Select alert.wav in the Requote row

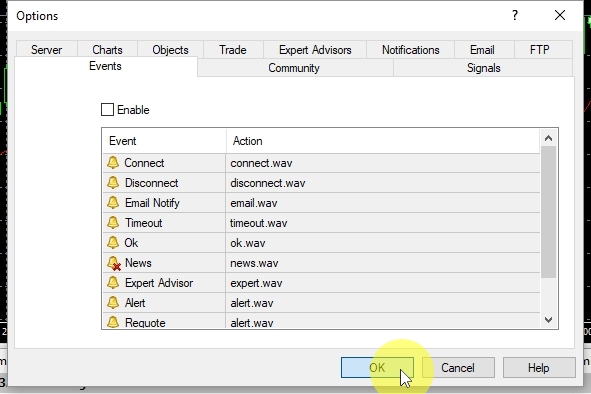pos(383,321)
